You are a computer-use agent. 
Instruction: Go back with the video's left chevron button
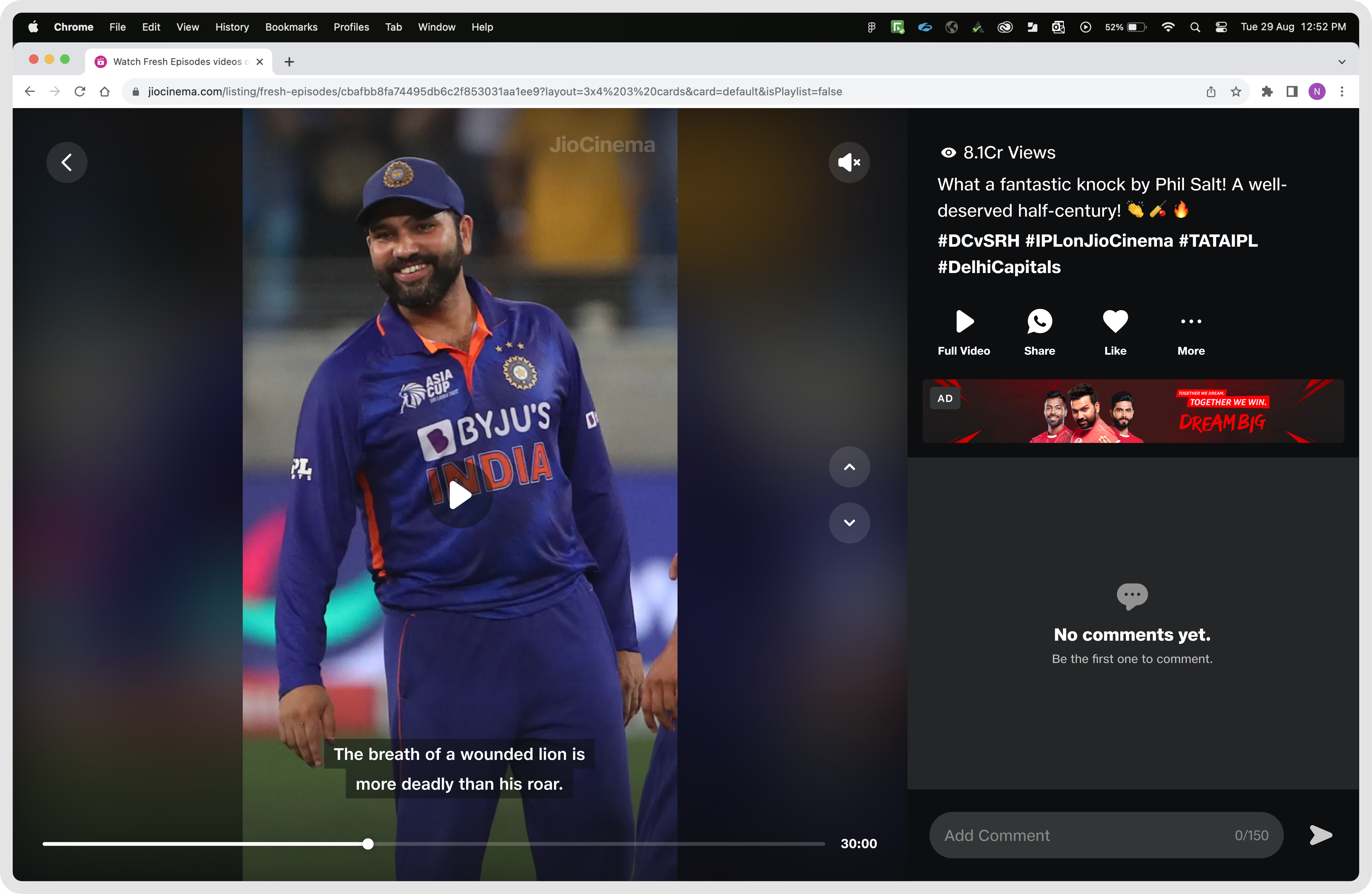[x=67, y=162]
